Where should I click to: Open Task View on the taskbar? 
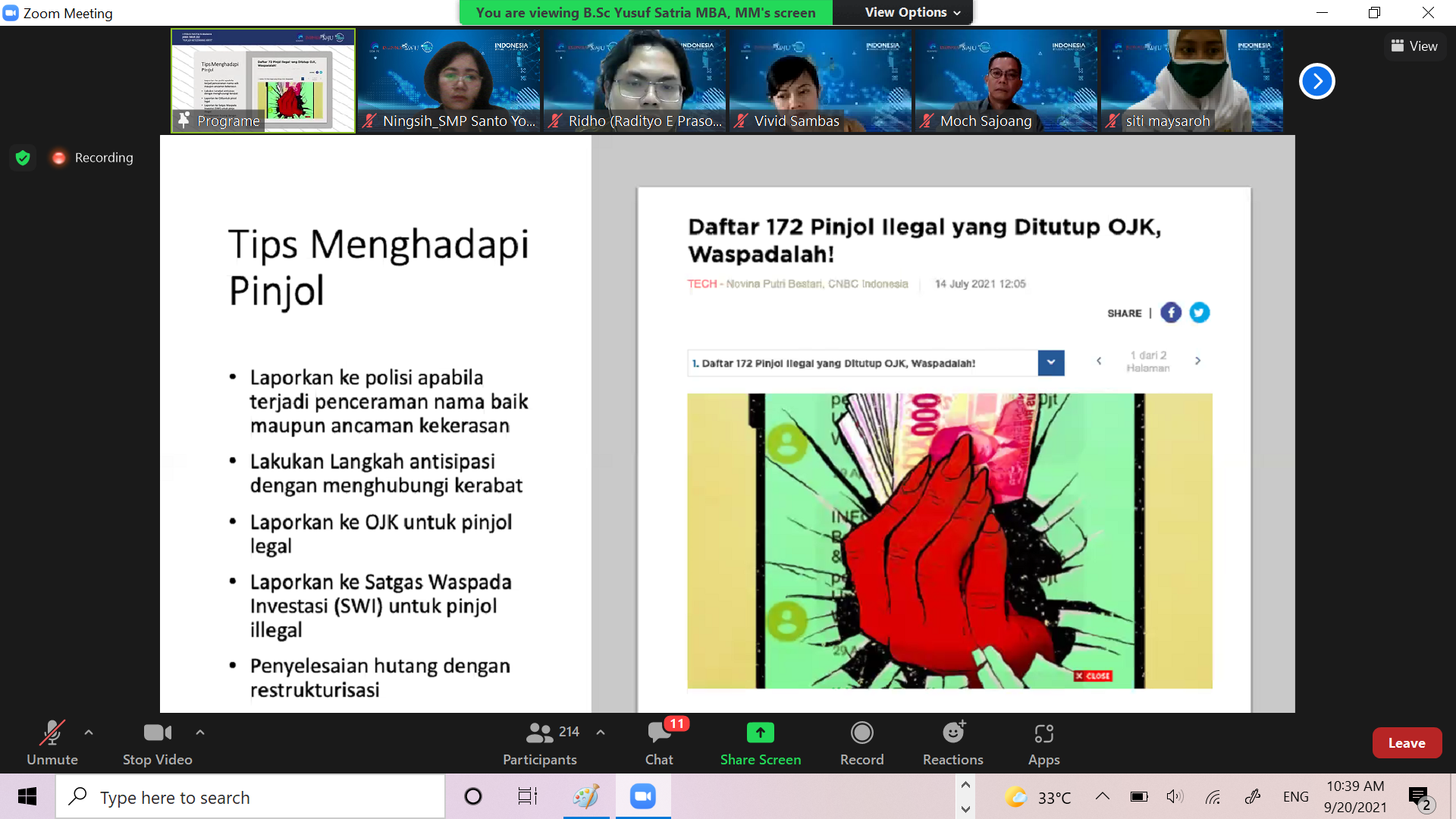coord(528,796)
